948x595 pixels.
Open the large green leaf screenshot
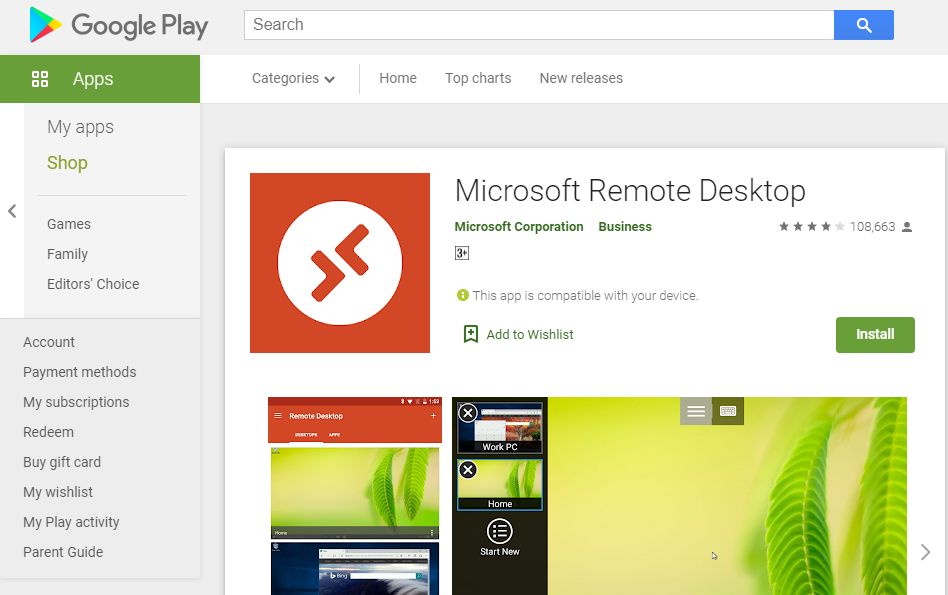tap(679, 496)
